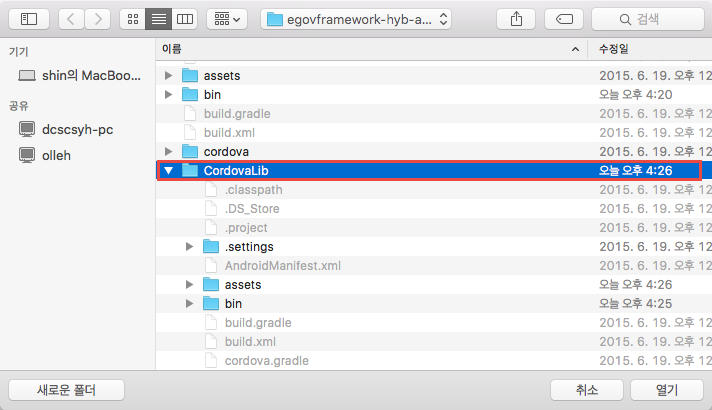Switch to column view mode

point(185,19)
